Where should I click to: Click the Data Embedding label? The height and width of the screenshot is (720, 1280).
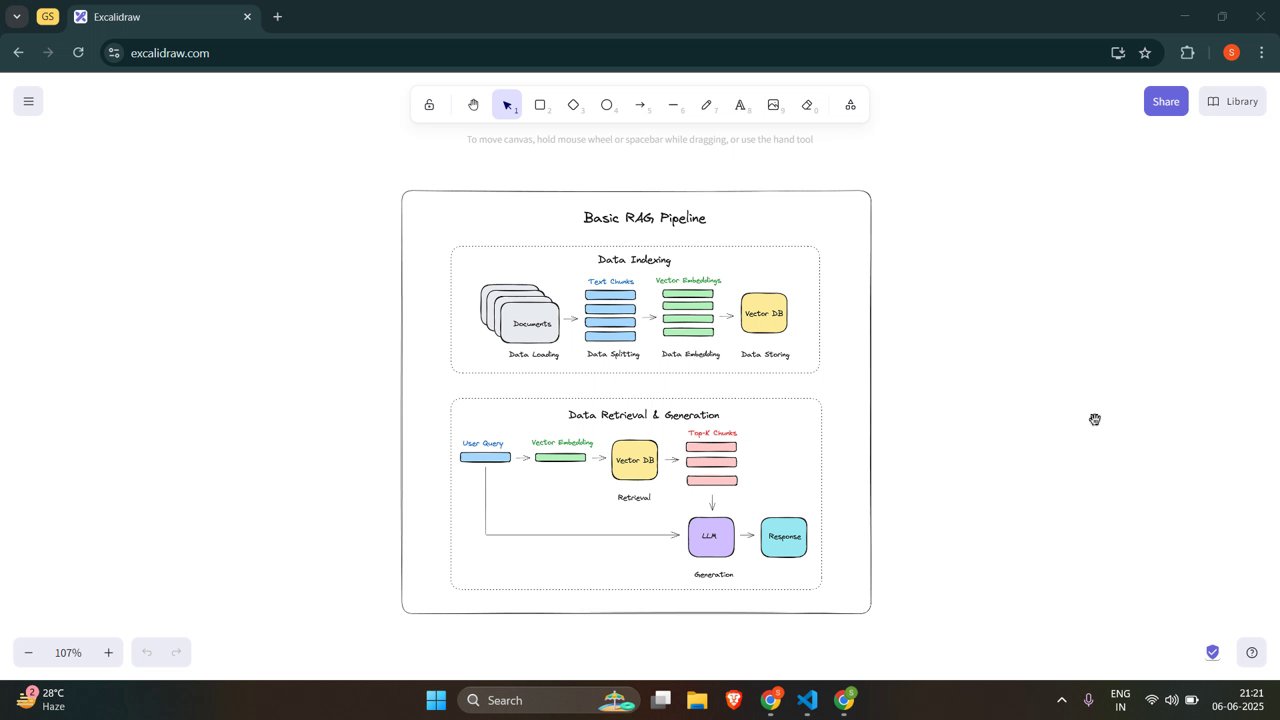690,355
